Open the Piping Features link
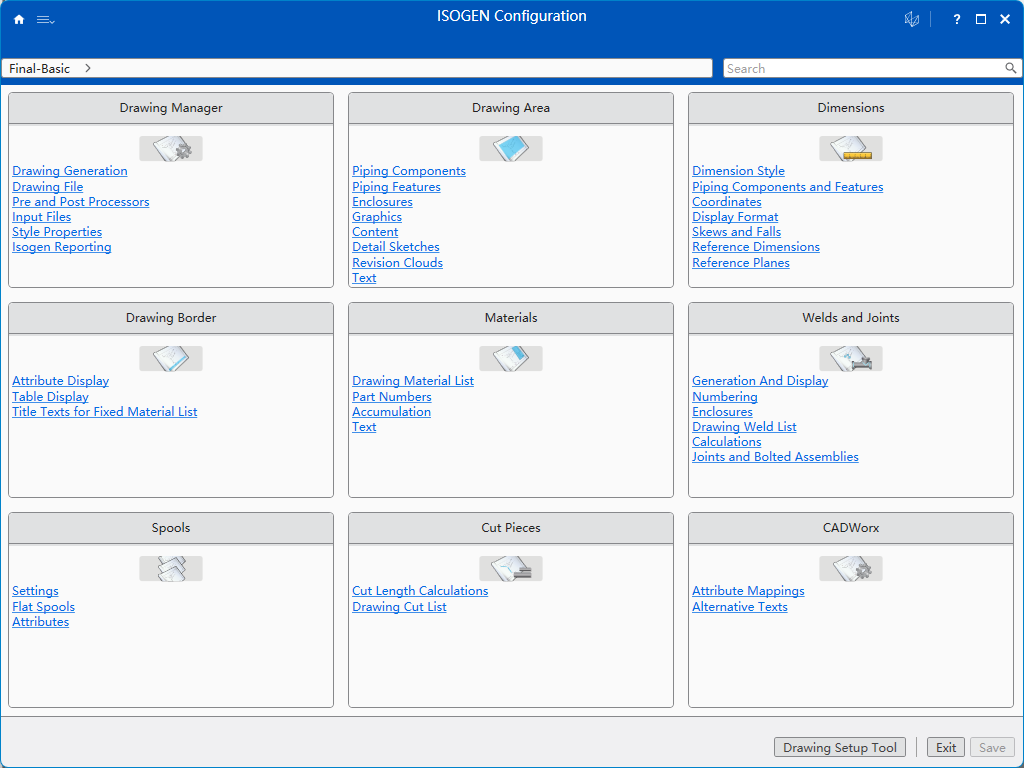This screenshot has width=1024, height=768. (396, 187)
